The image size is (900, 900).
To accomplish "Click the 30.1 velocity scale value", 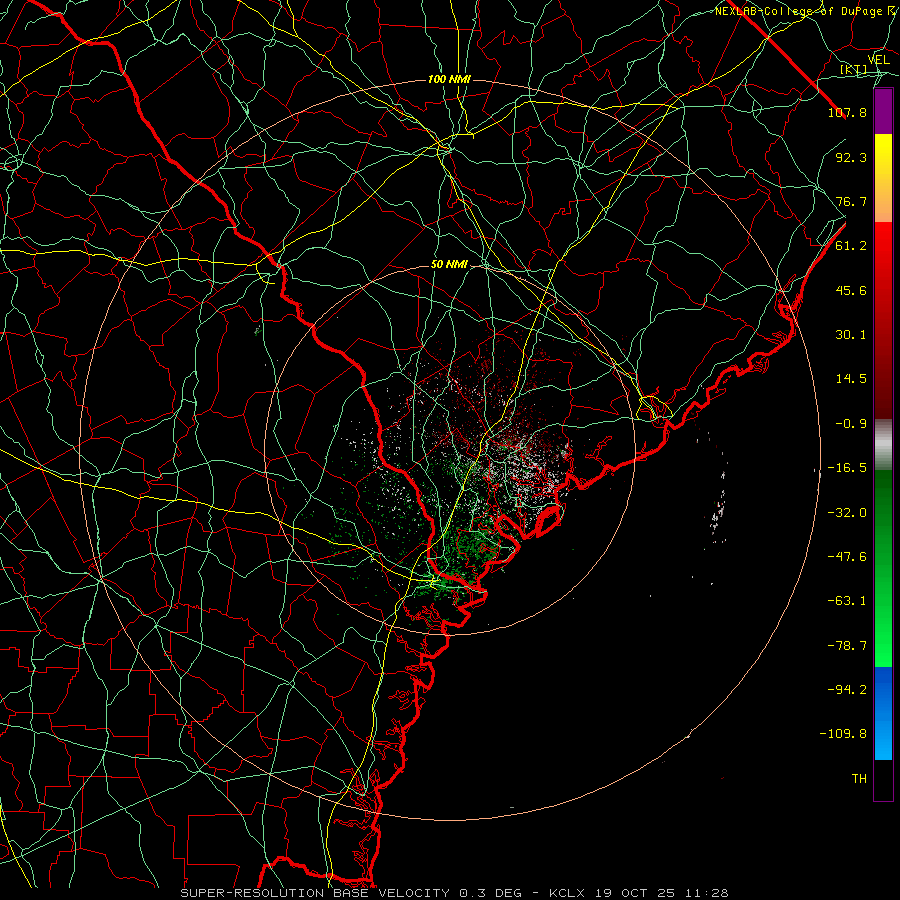I will 851,335.
